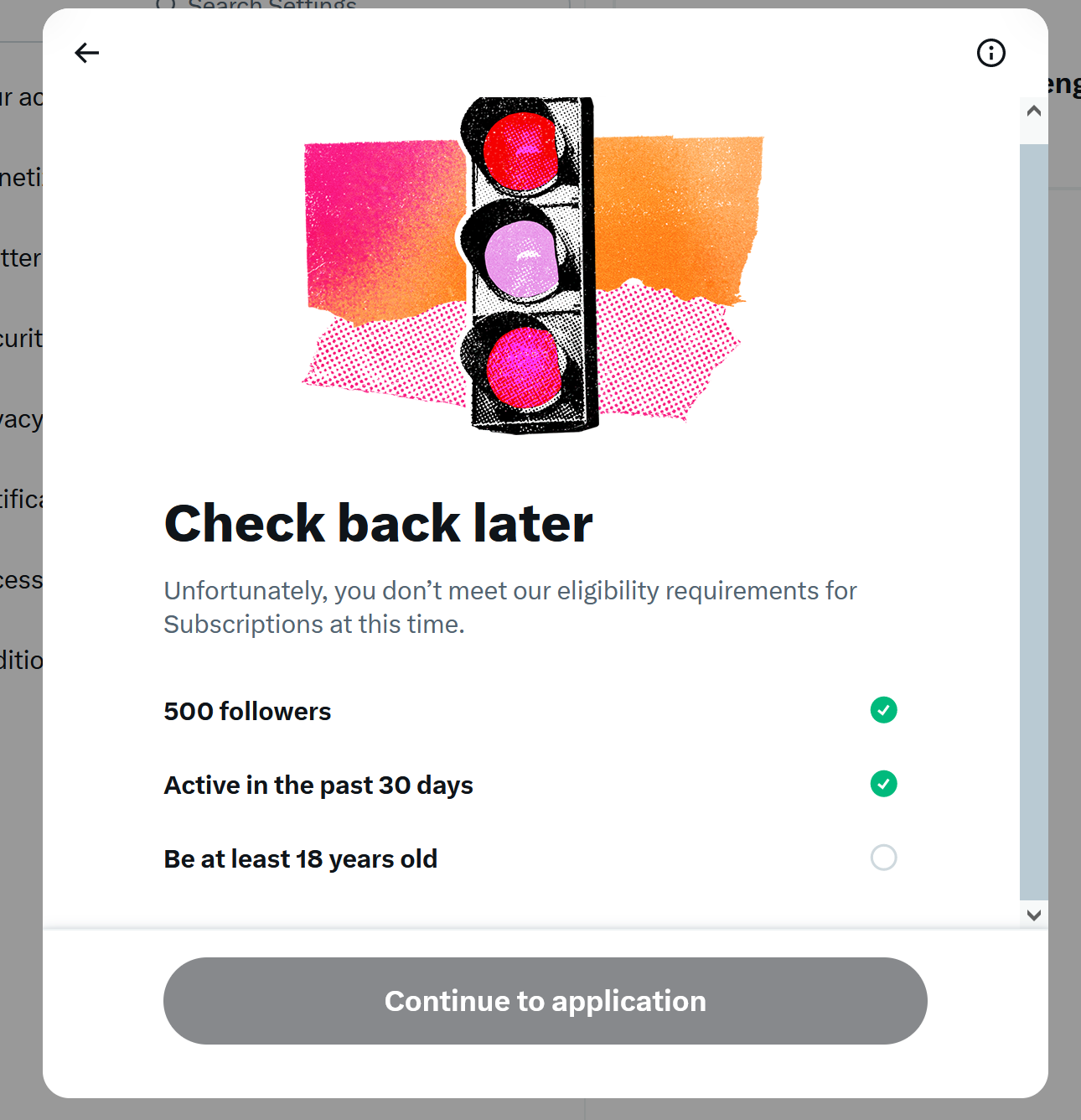1081x1120 pixels.
Task: Click the Check back later heading
Action: pyautogui.click(x=378, y=523)
